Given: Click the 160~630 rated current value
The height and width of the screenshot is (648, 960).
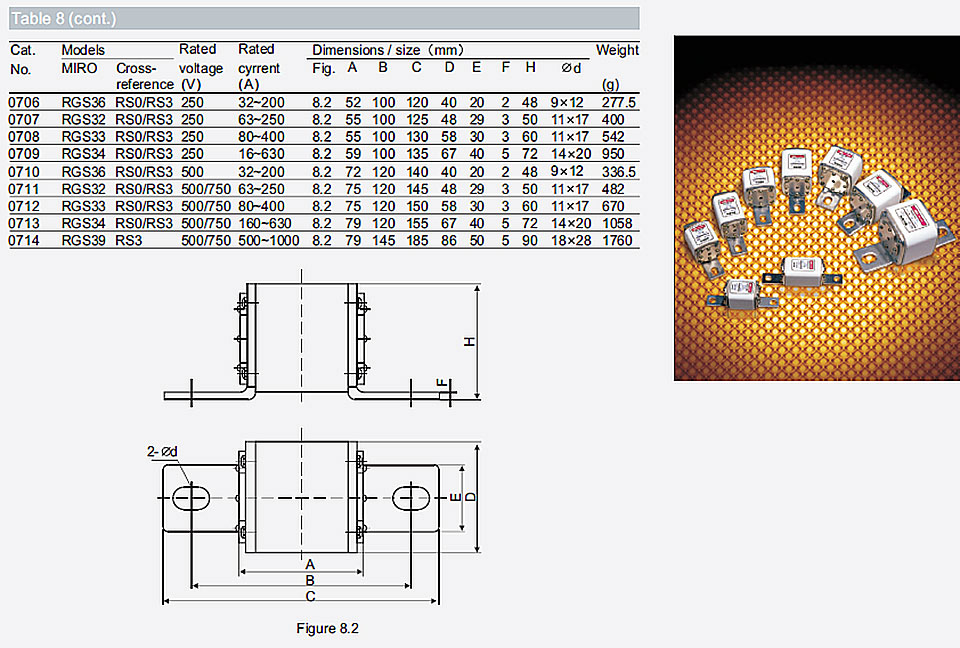Looking at the screenshot, I should tap(265, 224).
